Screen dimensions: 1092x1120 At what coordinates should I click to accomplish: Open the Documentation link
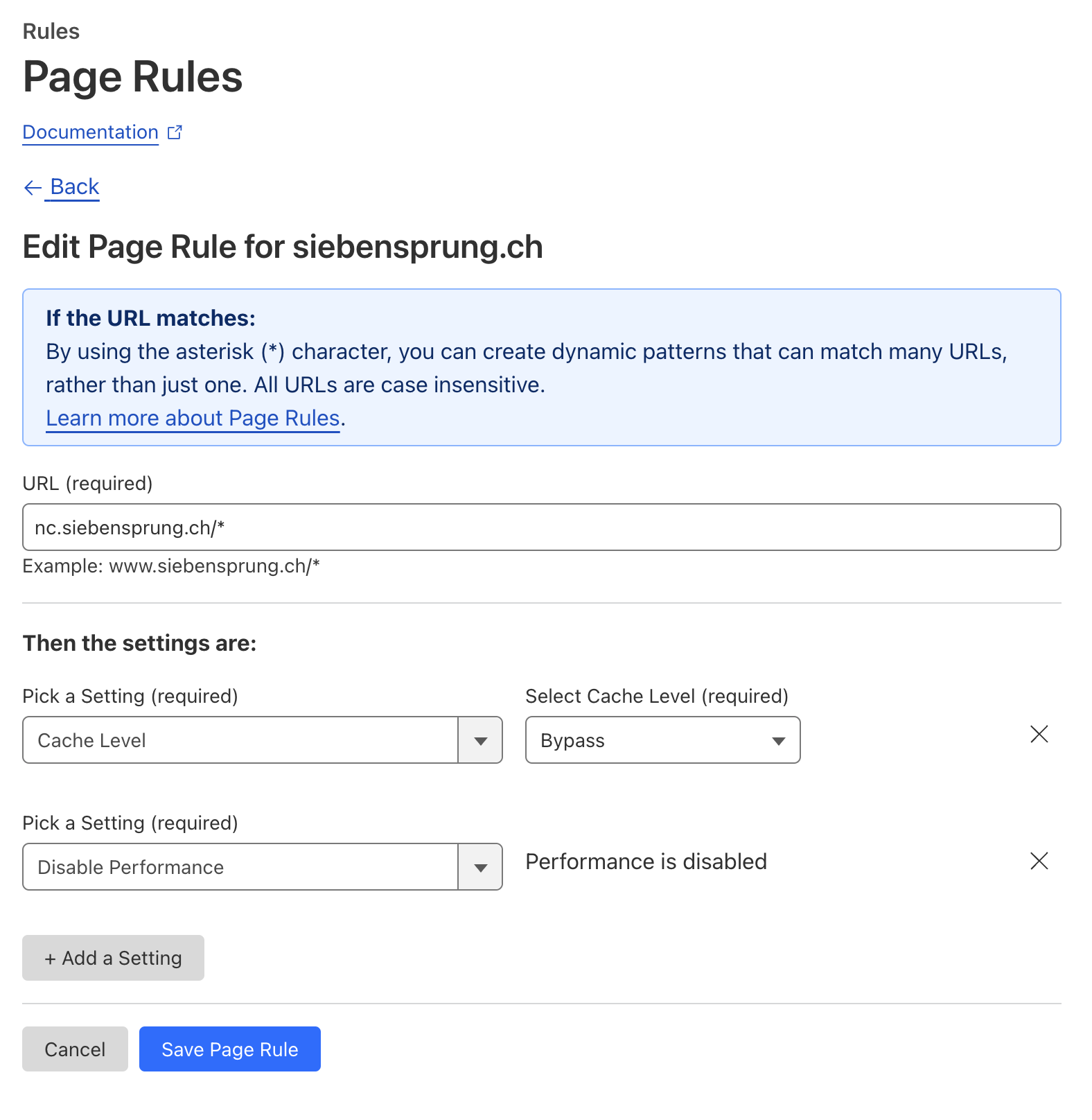[89, 132]
